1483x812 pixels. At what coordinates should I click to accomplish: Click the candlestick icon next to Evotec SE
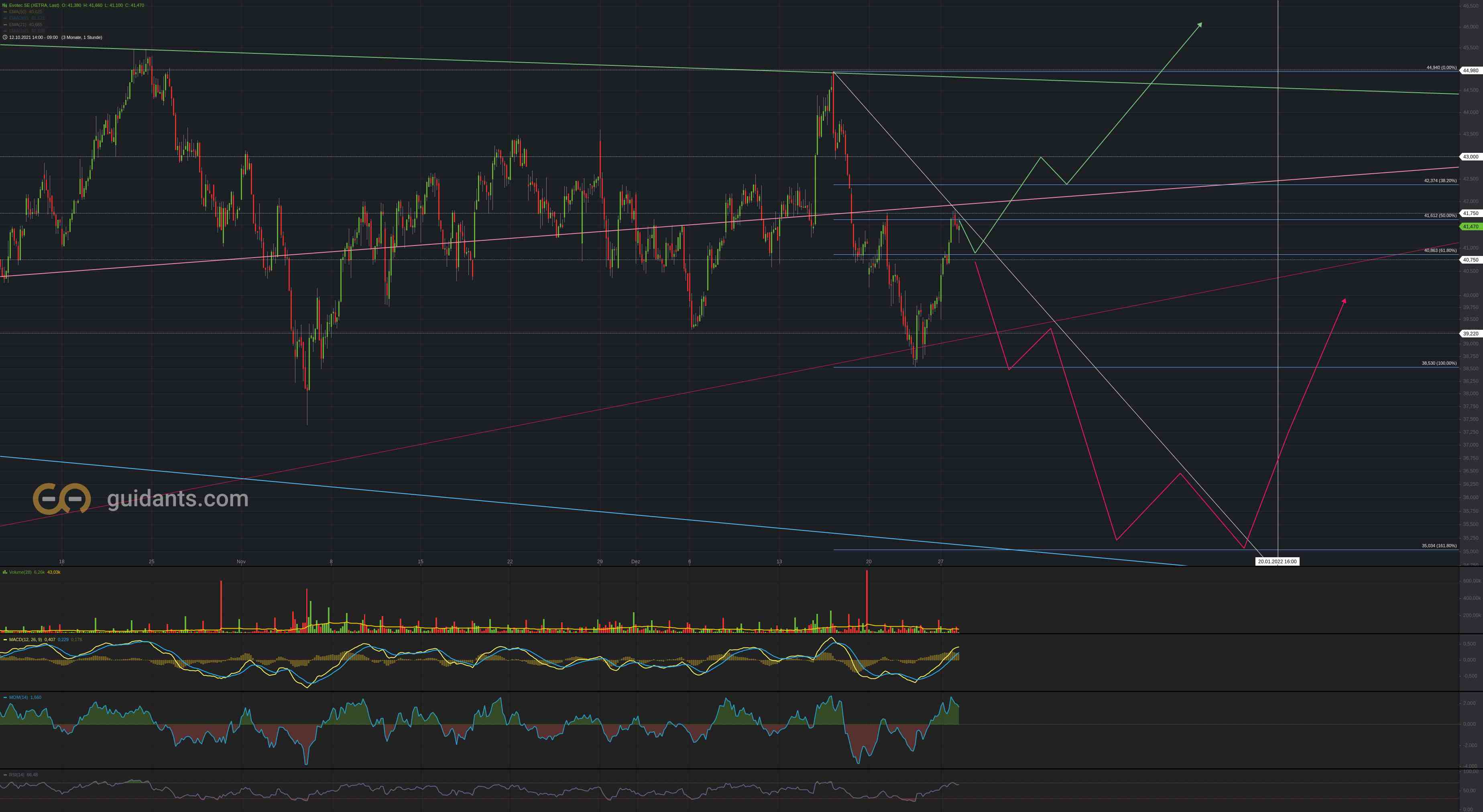point(4,4)
